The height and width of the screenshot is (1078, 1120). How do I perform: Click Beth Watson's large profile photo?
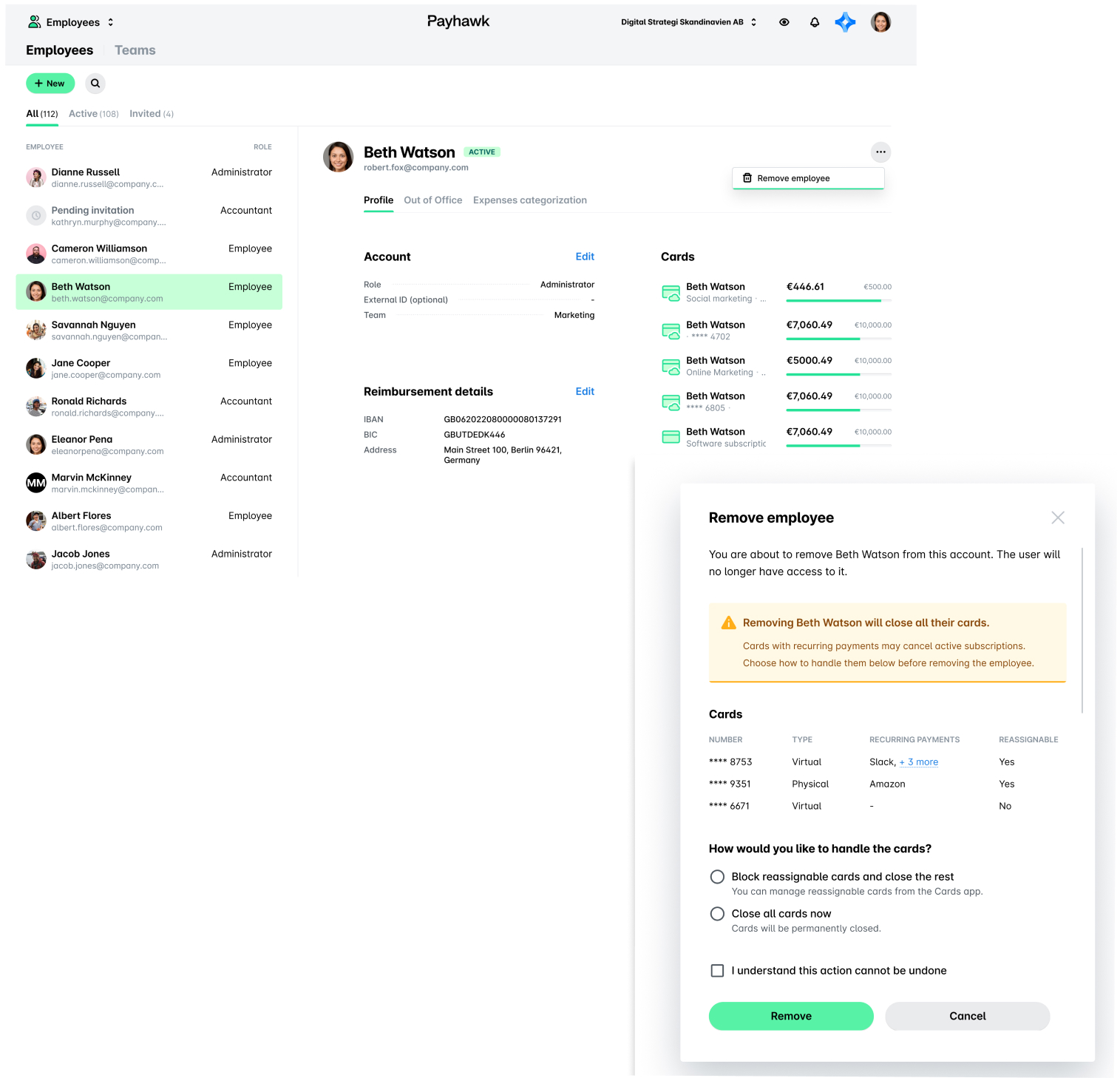339,157
